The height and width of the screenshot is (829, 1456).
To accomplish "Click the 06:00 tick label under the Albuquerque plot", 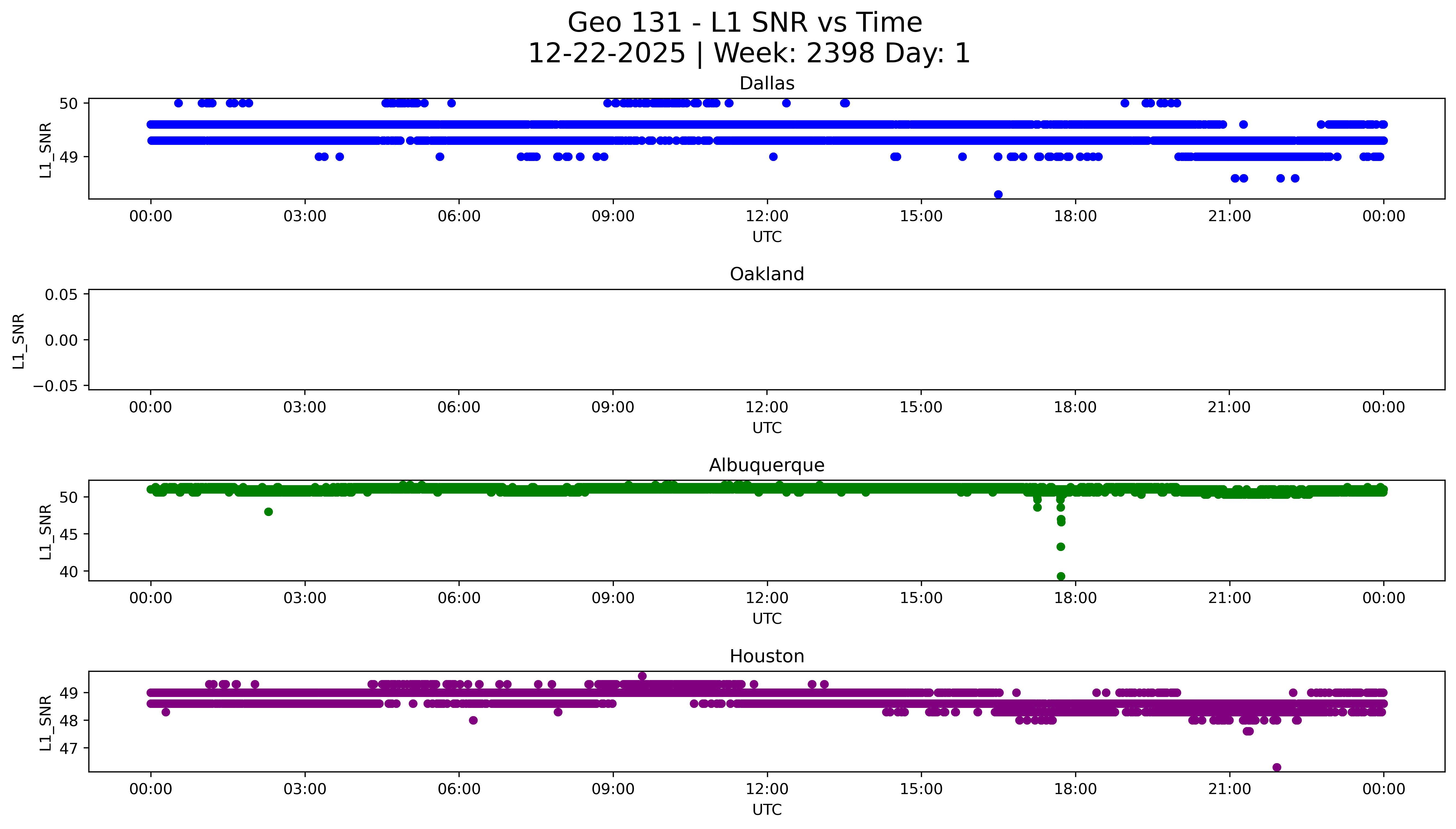I will [459, 598].
